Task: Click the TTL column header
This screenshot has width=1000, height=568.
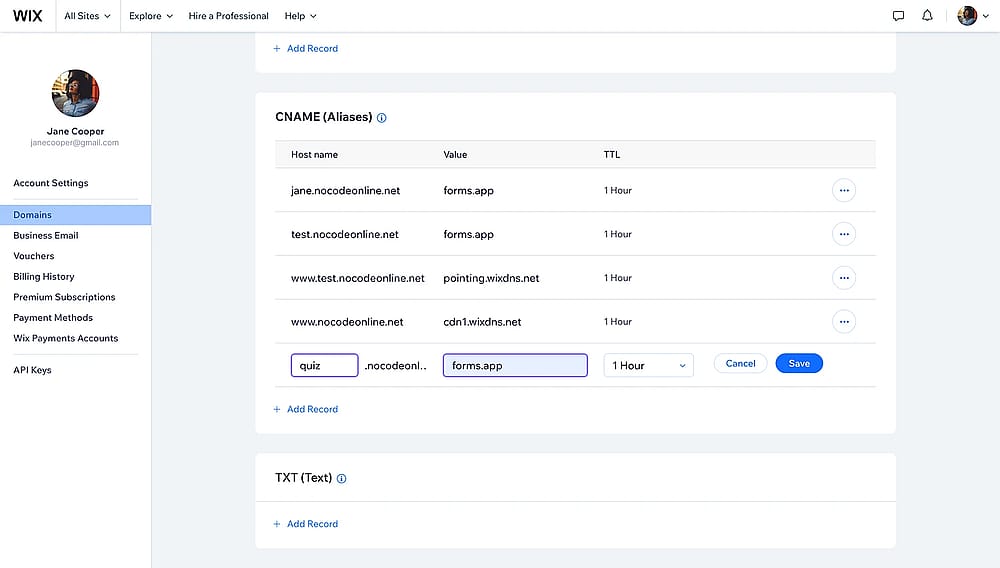Action: click(x=612, y=155)
